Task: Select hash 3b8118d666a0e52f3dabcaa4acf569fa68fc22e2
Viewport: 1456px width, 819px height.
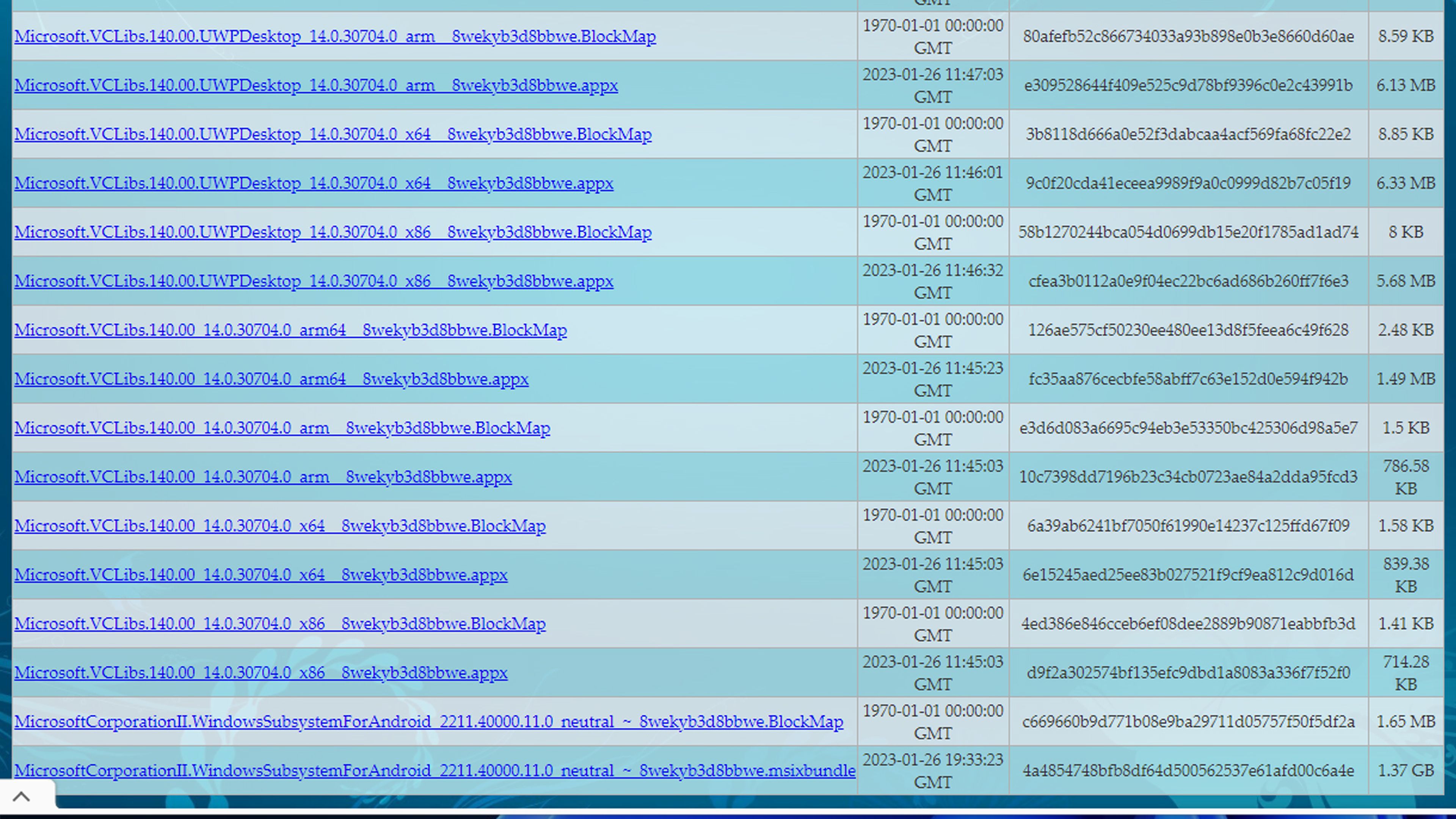Action: tap(1188, 135)
